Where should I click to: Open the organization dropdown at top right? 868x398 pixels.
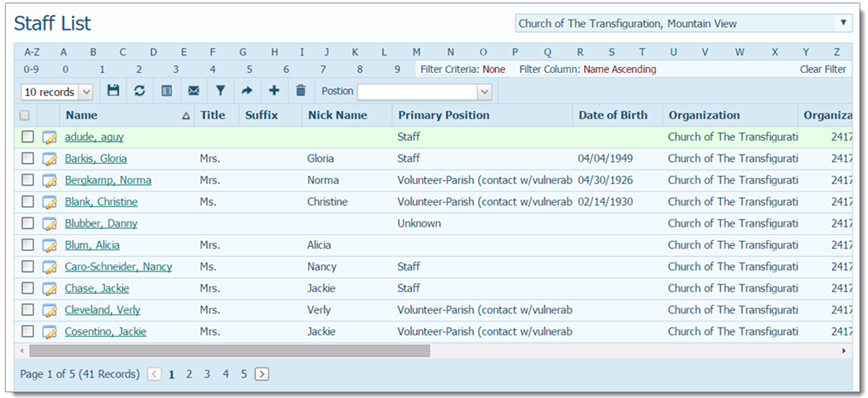tap(843, 23)
